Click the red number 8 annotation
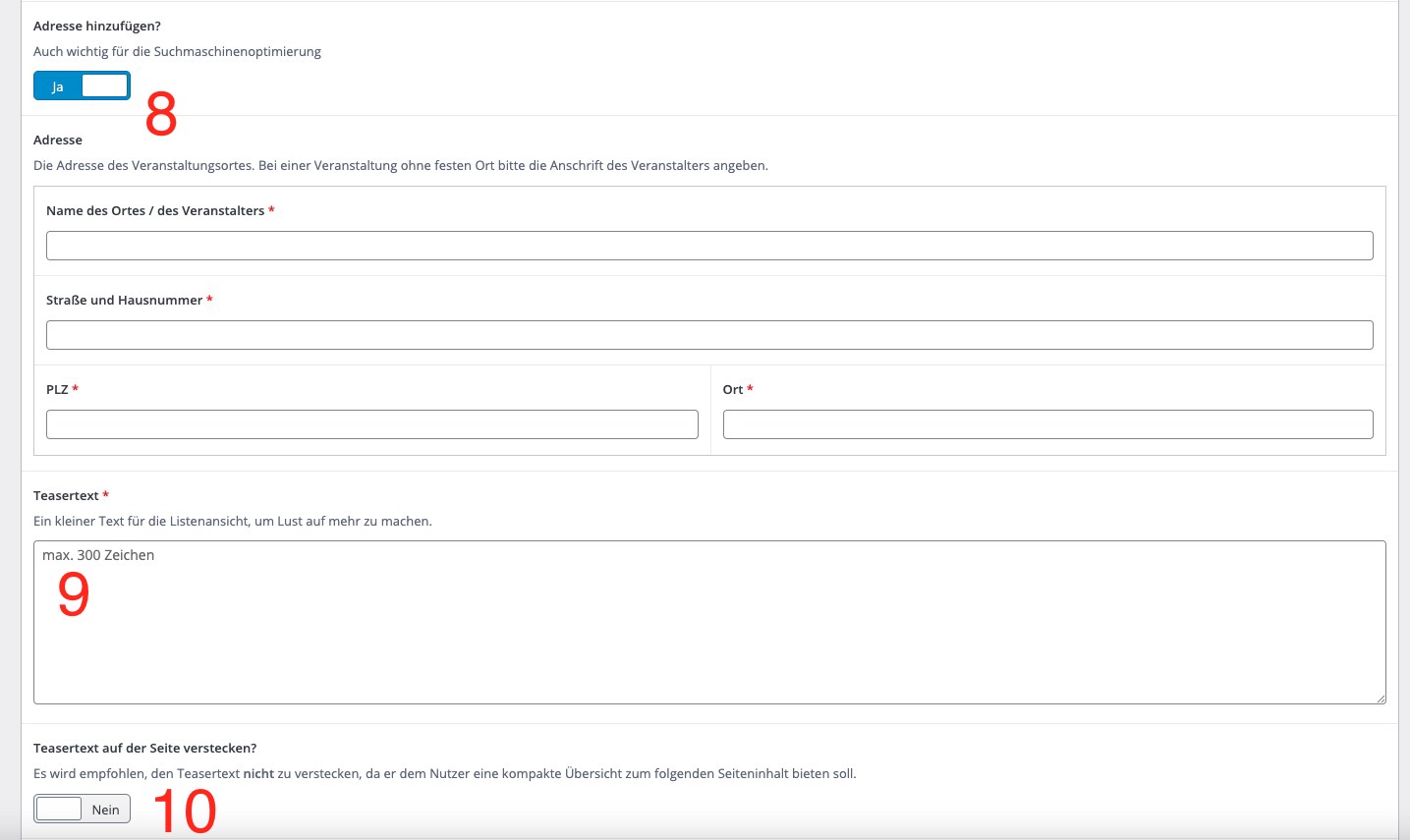The width and height of the screenshot is (1410, 840). pos(161,115)
